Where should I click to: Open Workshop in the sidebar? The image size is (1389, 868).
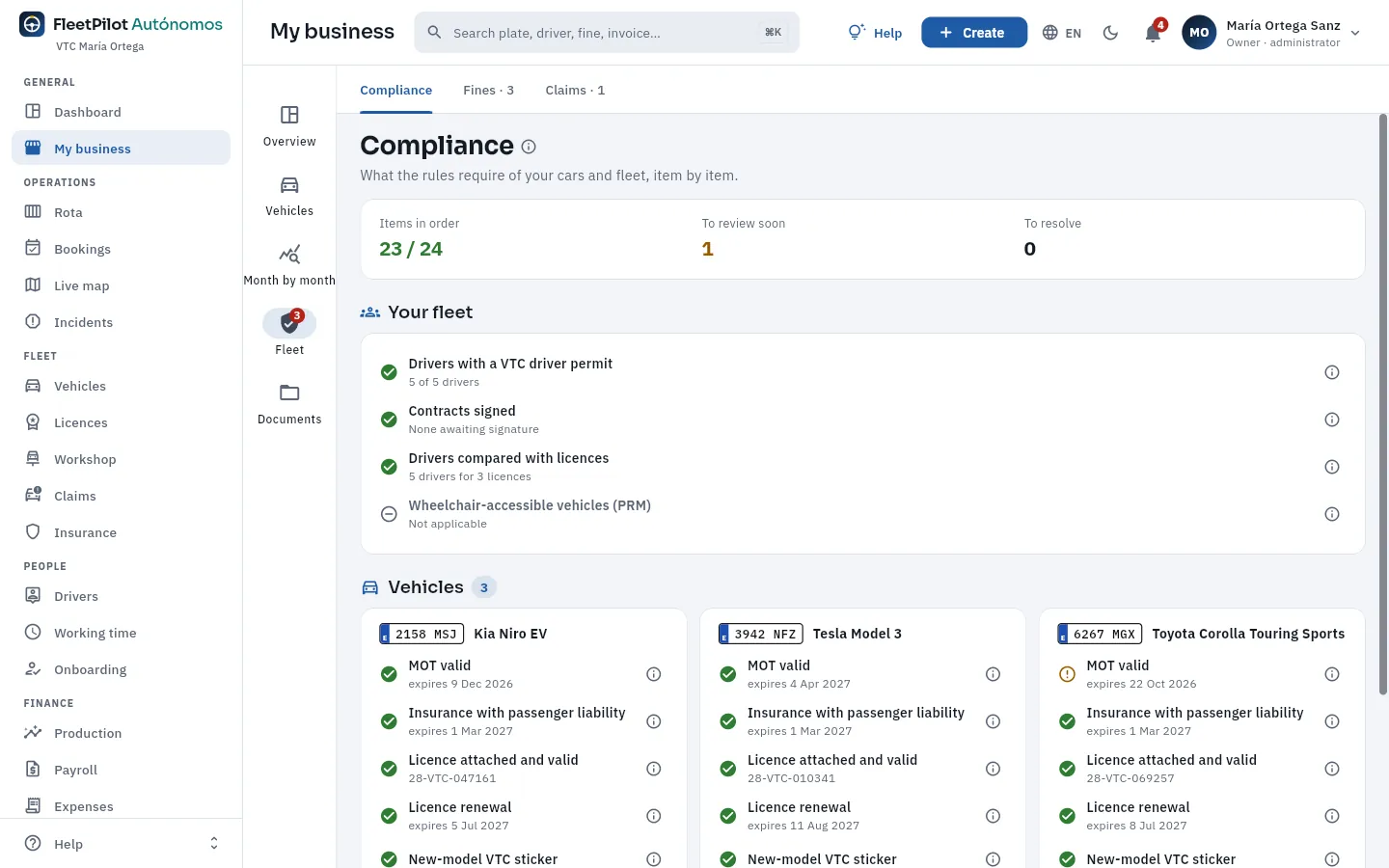tap(121, 459)
